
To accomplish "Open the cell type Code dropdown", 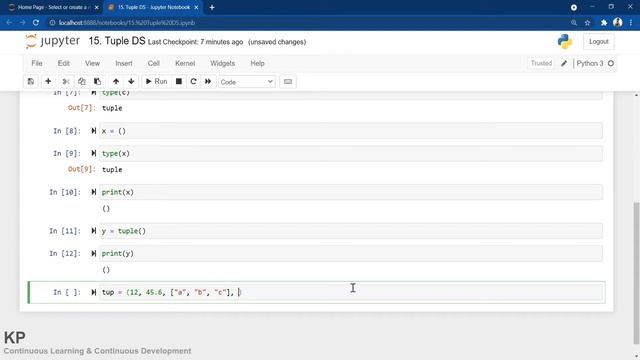I will click(x=247, y=82).
